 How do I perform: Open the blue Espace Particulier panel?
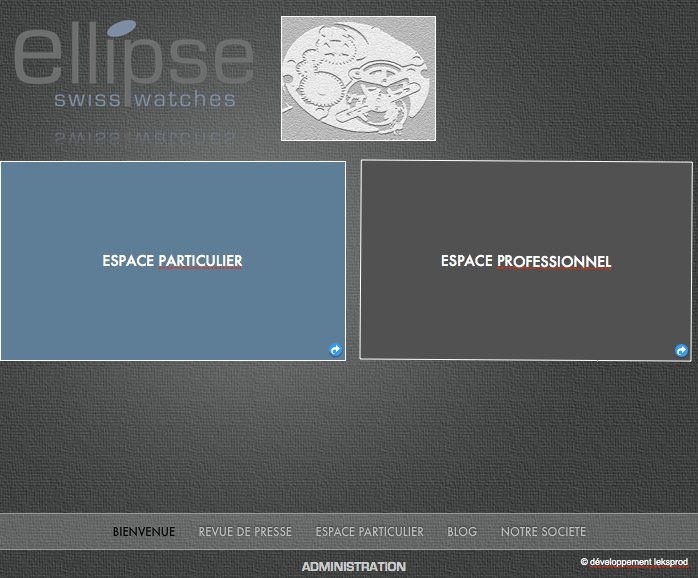coord(173,261)
